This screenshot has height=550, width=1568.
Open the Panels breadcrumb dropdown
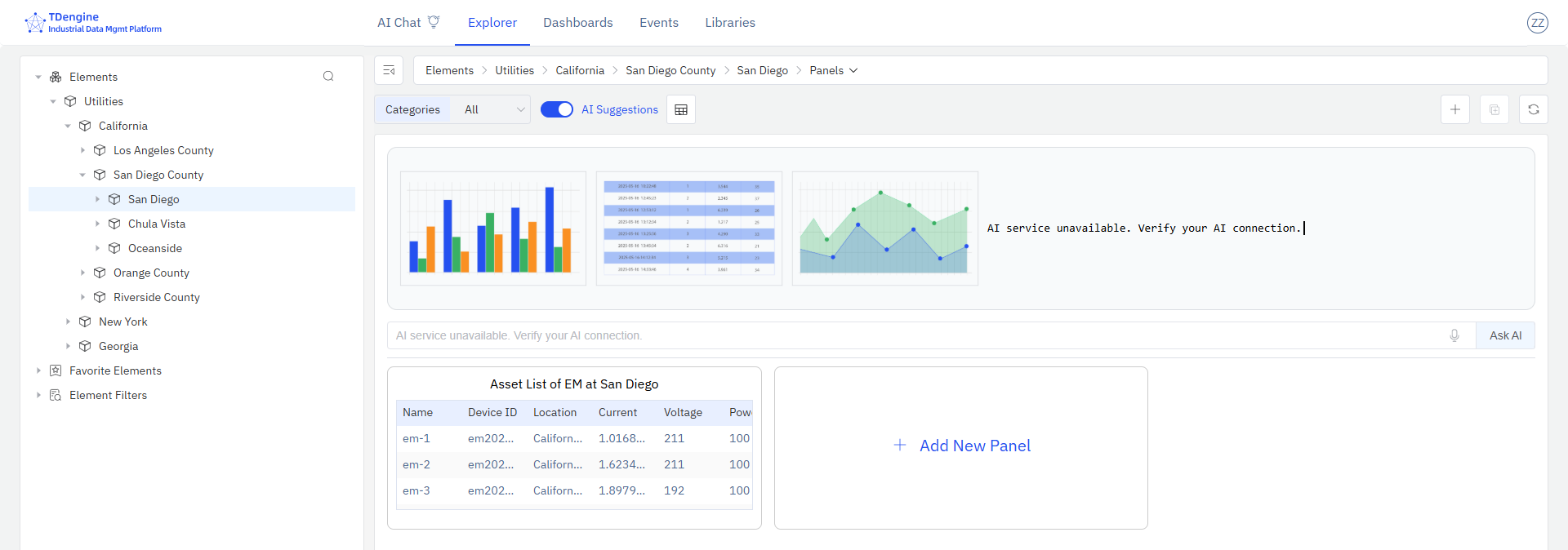click(x=833, y=70)
